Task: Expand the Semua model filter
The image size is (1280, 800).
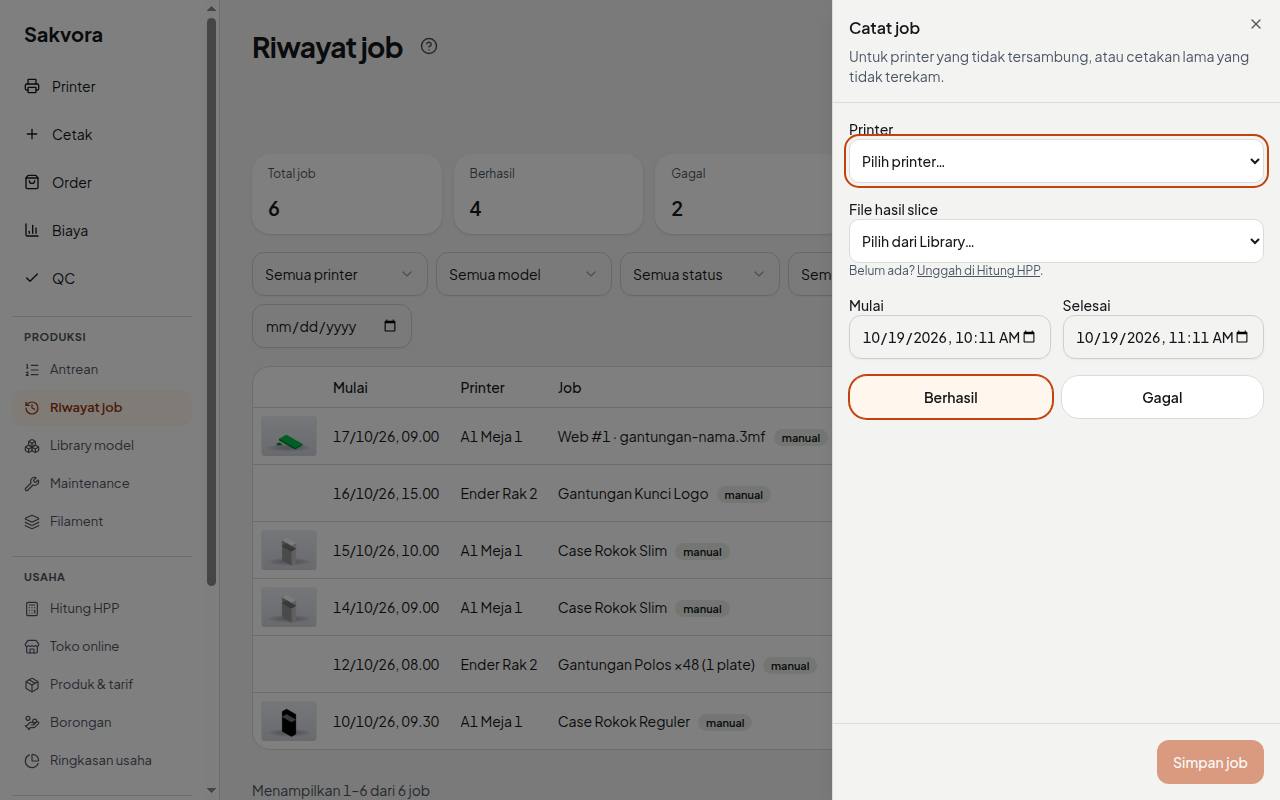Action: point(524,274)
